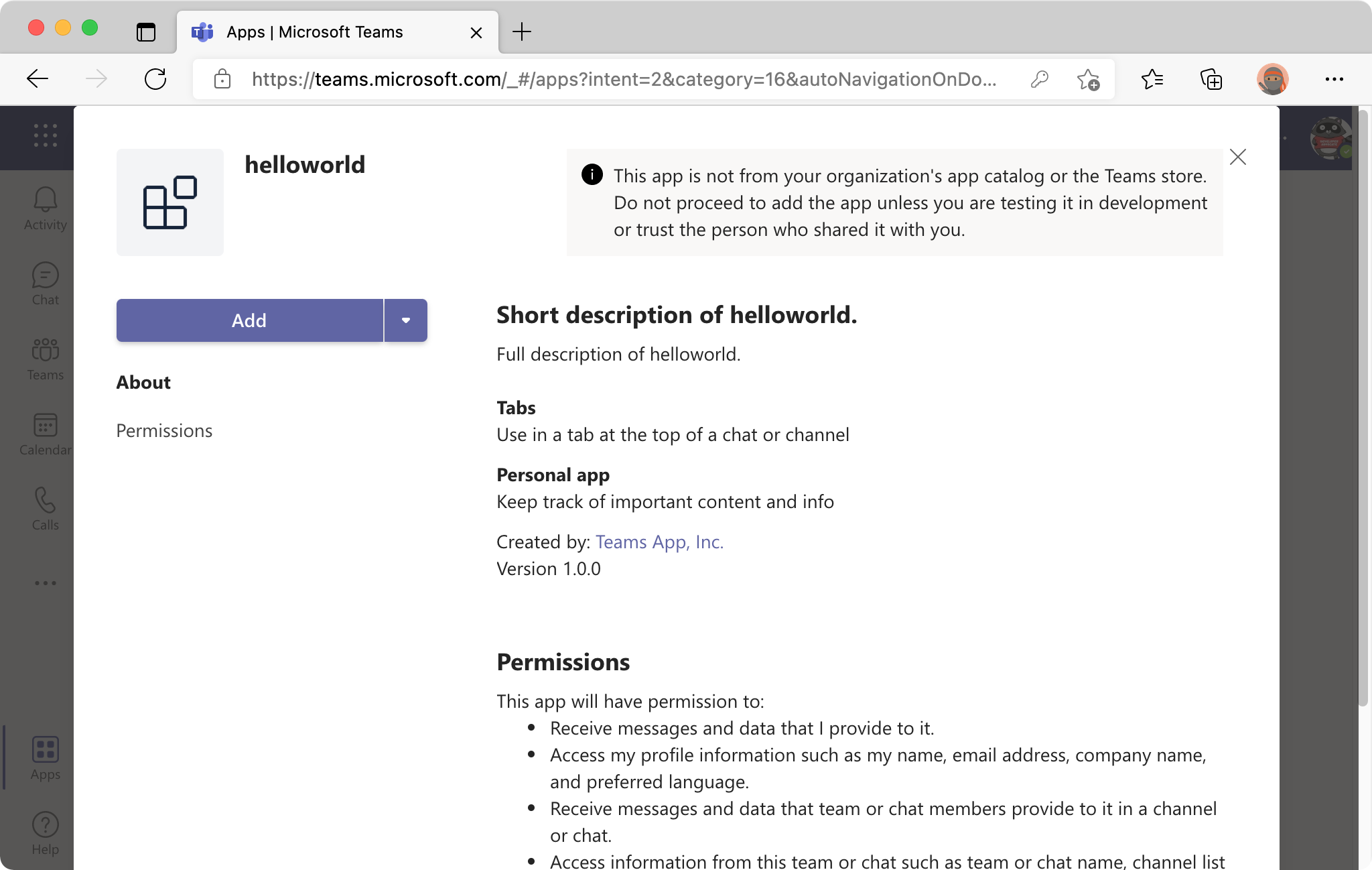Click the info icon in warning banner

592,175
